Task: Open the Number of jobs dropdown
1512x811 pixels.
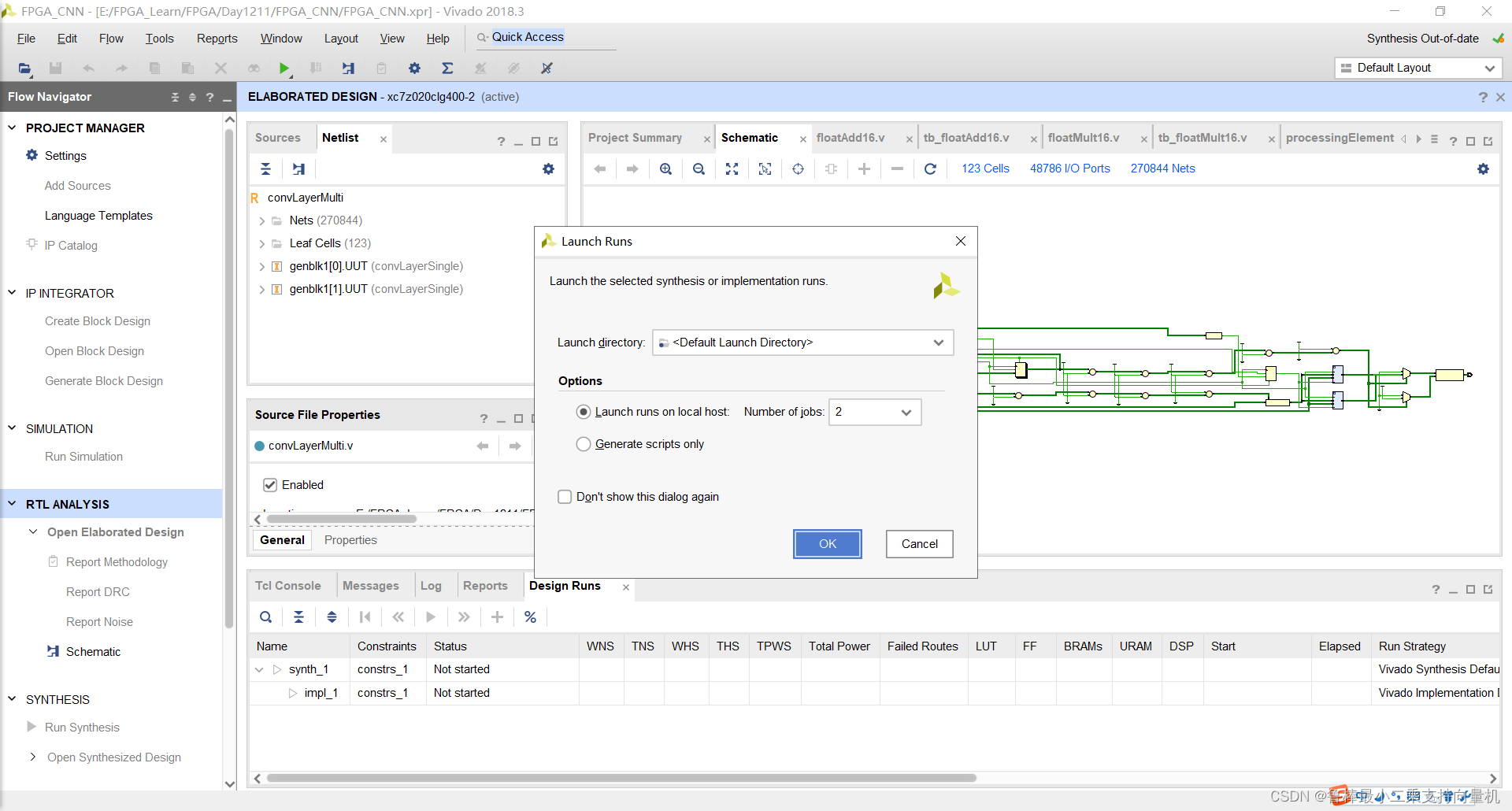Action: [875, 412]
